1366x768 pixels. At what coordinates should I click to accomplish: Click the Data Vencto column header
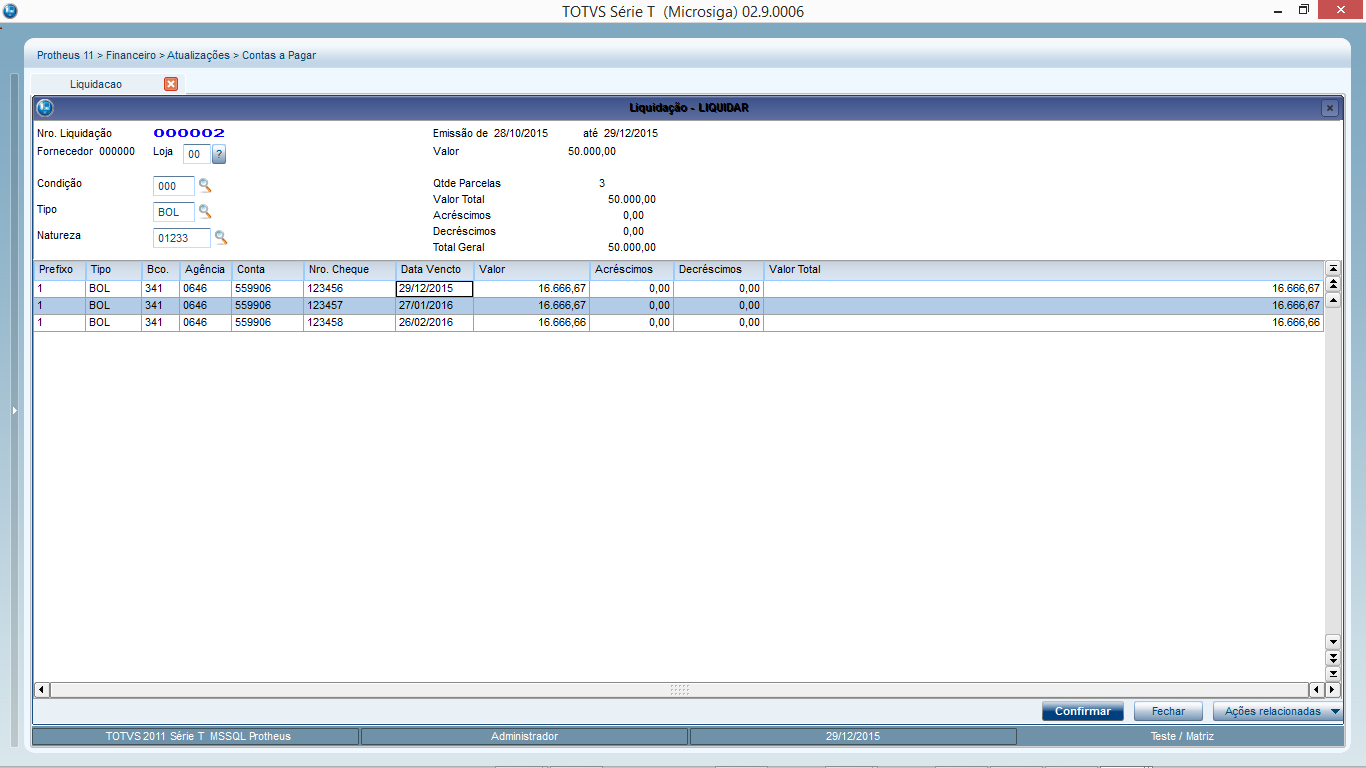pos(434,270)
